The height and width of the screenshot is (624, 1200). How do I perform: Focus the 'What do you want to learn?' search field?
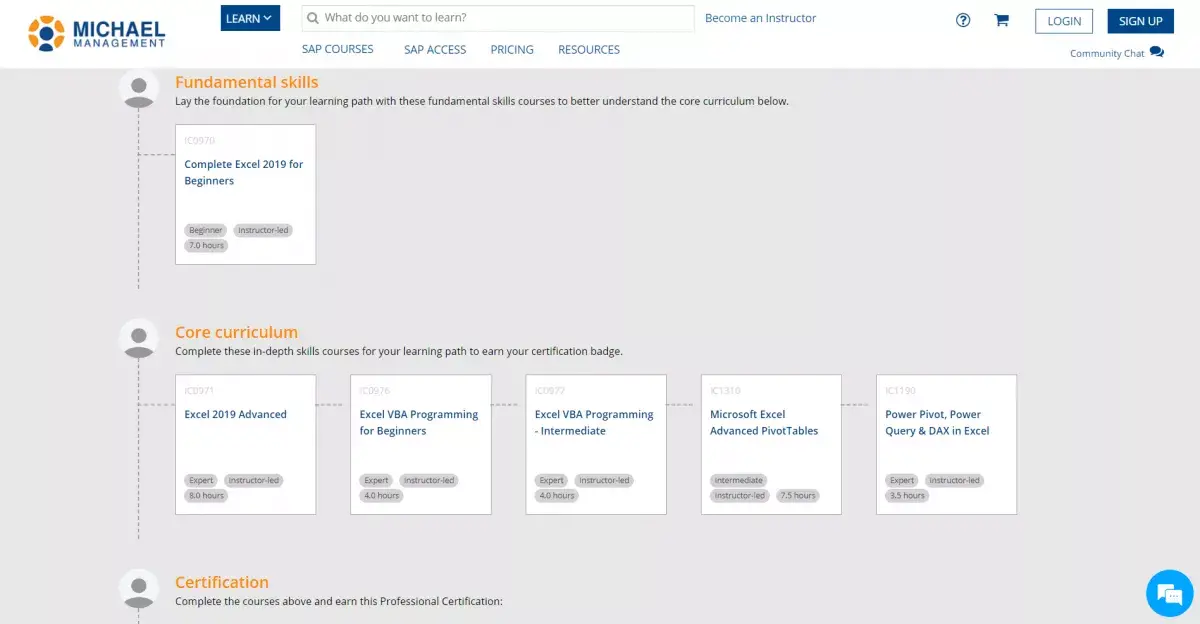coord(498,18)
